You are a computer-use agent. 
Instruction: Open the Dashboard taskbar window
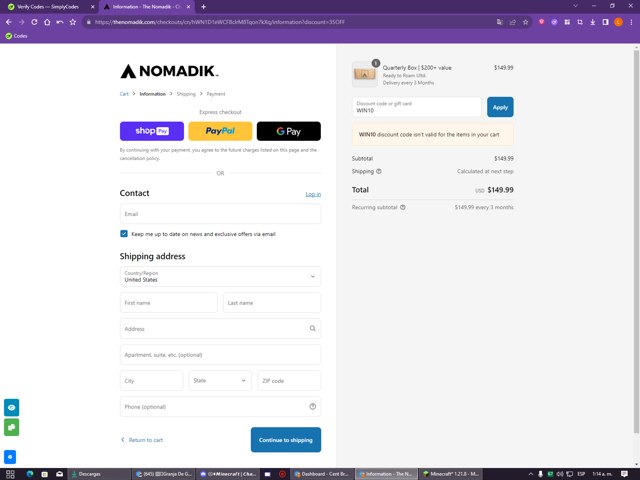pyautogui.click(x=322, y=474)
